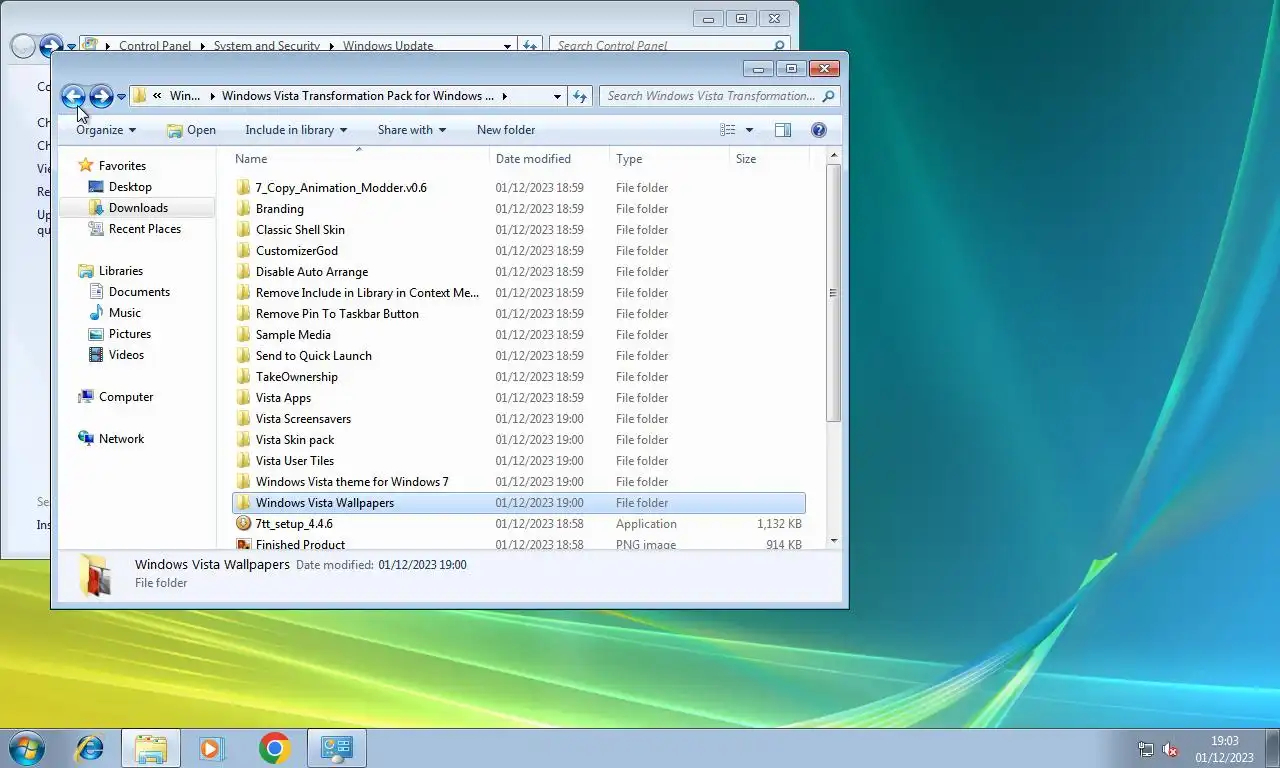Open Google Chrome from taskbar

[274, 748]
